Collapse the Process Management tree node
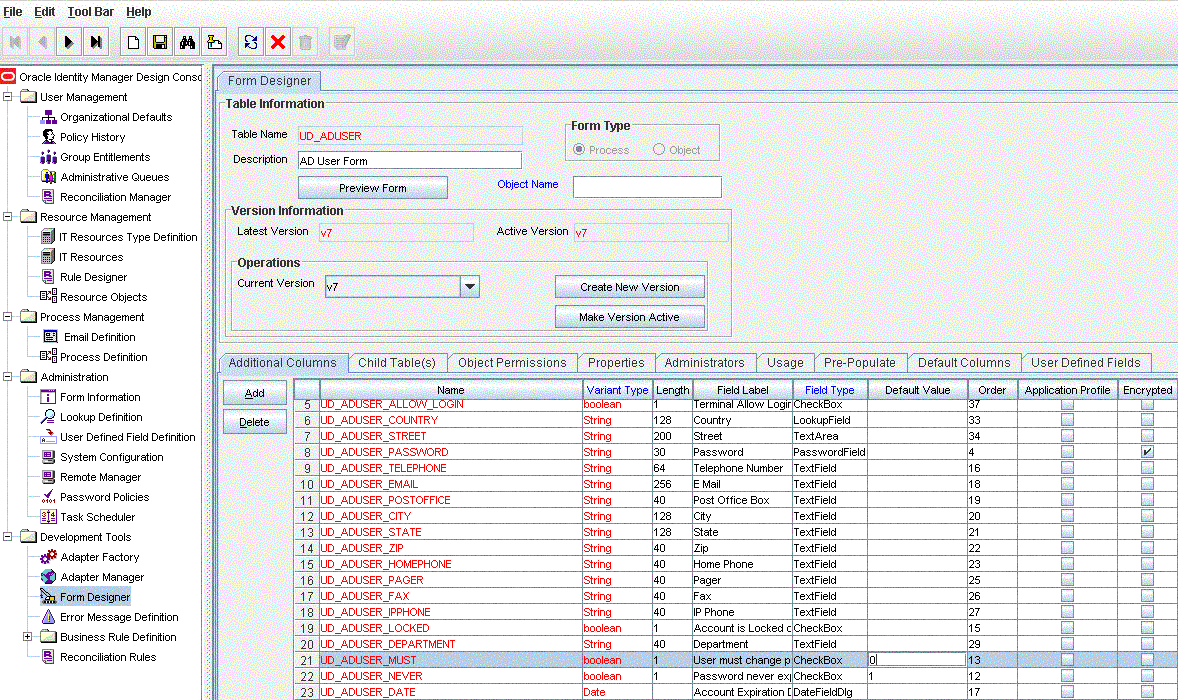 click(x=8, y=317)
